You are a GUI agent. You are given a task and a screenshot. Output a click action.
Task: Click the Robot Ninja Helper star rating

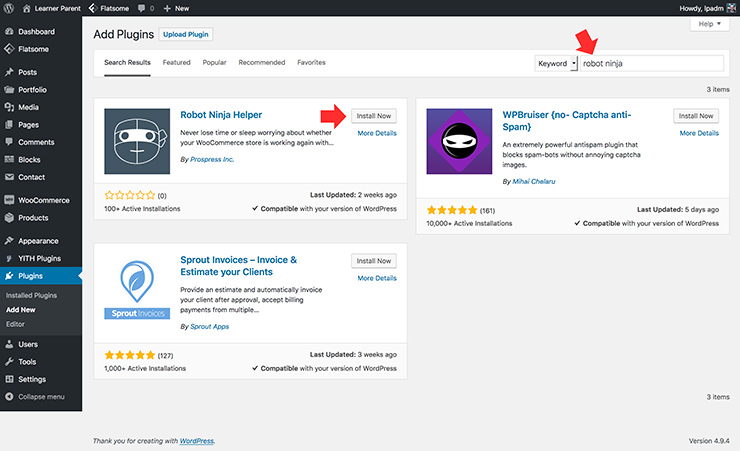[130, 195]
